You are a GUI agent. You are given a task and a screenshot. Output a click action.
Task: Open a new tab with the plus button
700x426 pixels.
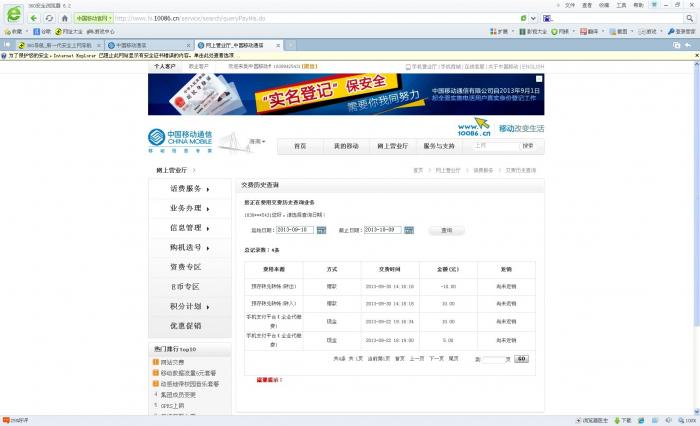pos(291,45)
